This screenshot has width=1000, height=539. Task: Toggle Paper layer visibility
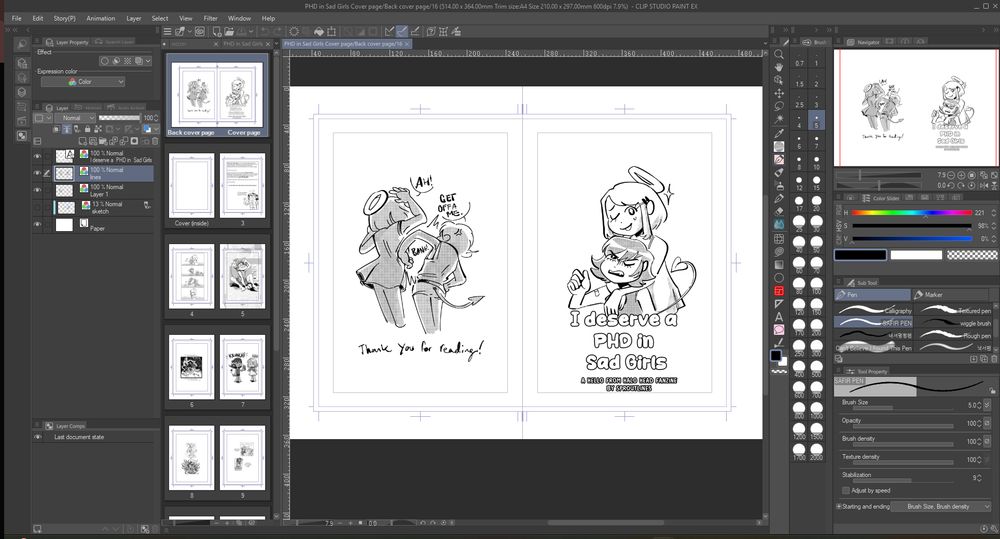click(x=37, y=225)
